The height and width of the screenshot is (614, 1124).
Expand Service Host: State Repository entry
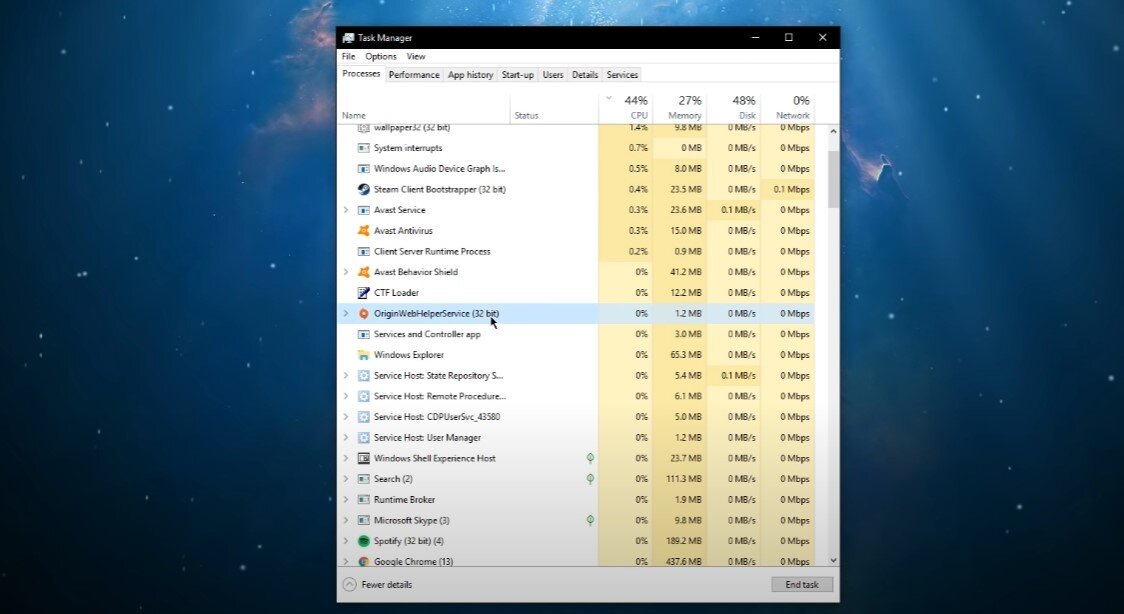pos(346,375)
